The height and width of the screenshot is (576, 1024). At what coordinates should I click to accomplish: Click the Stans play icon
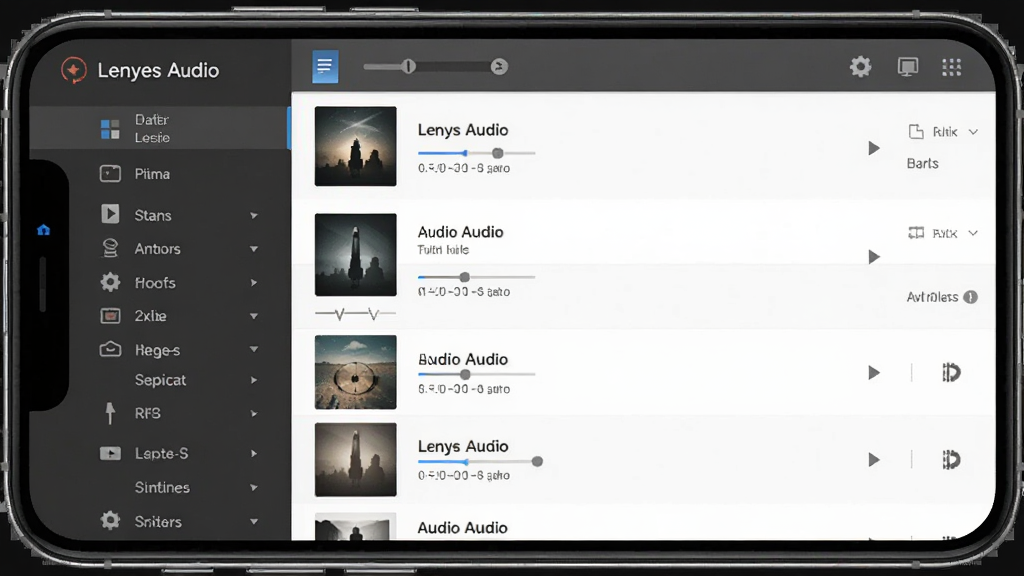pos(110,214)
